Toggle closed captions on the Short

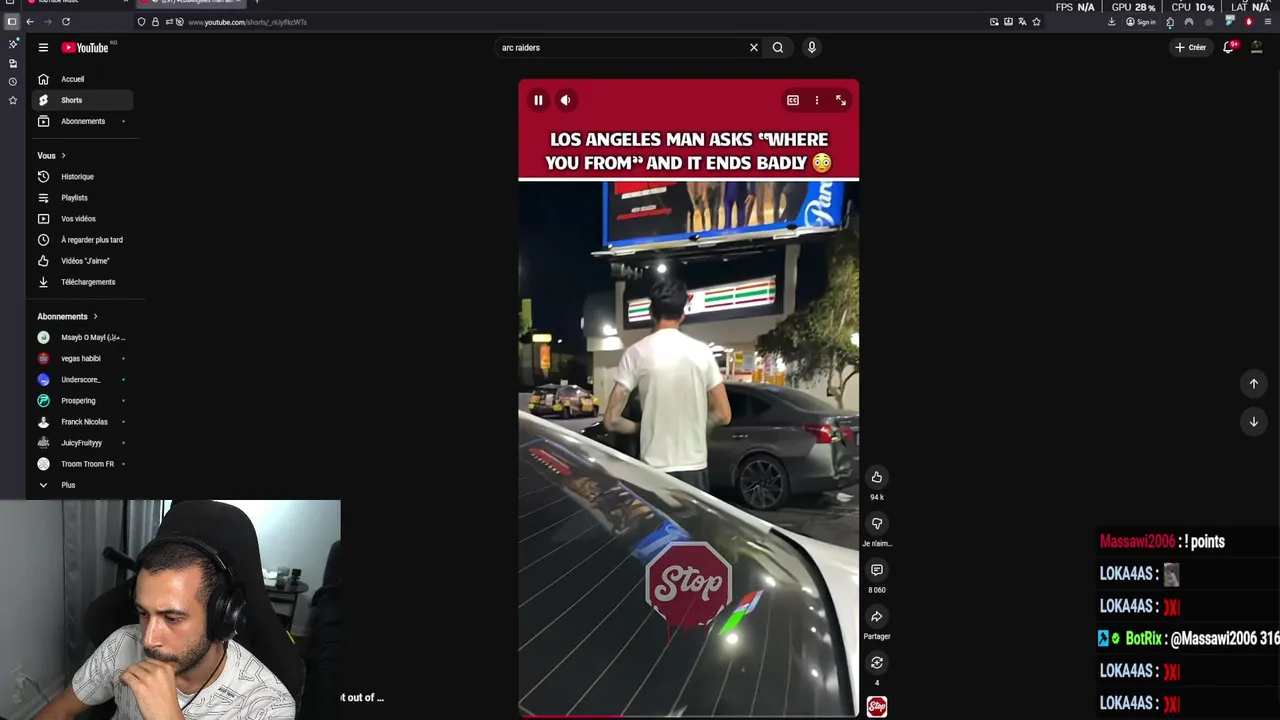click(793, 100)
